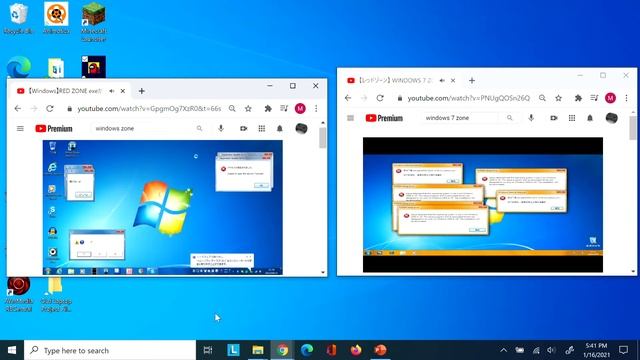
Task: Go back in right Chrome window
Action: 348,98
